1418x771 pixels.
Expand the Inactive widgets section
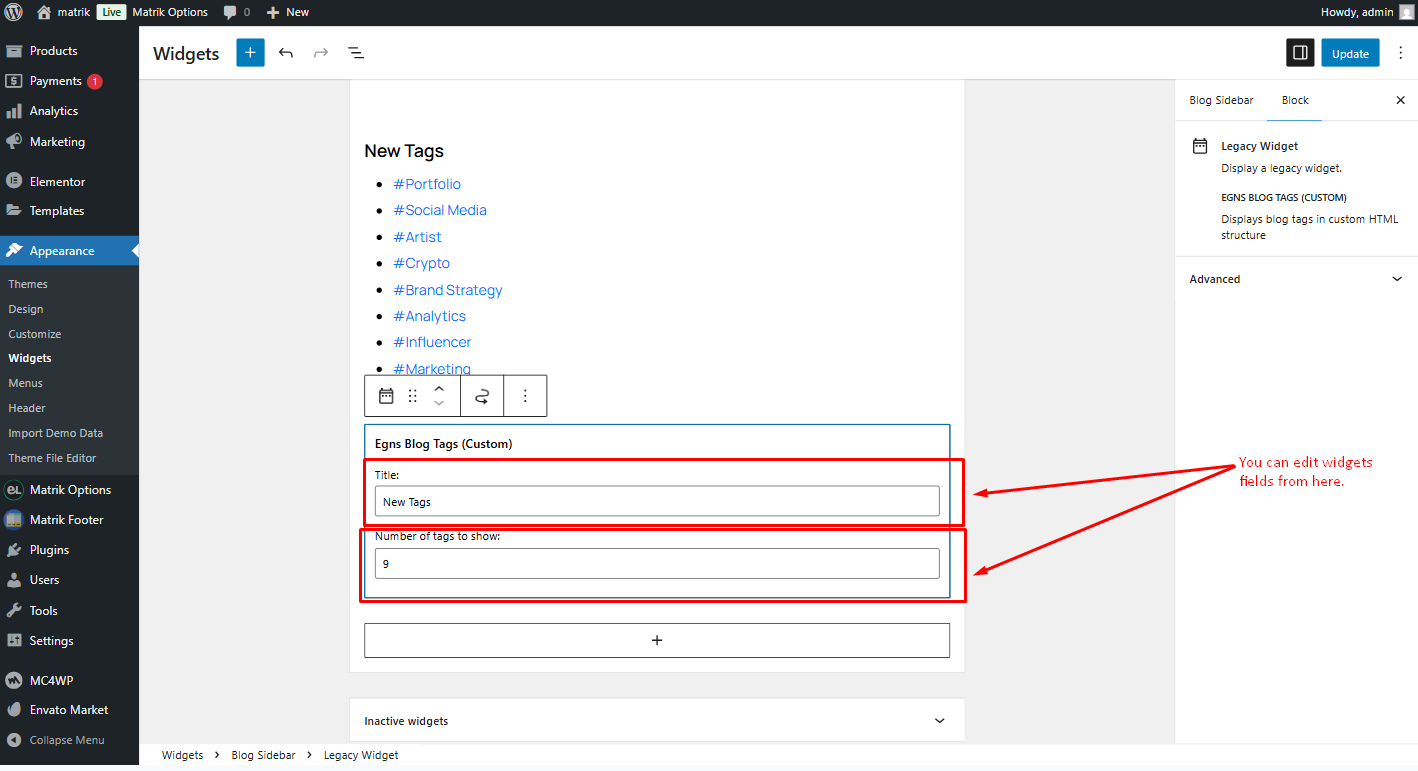tap(657, 721)
